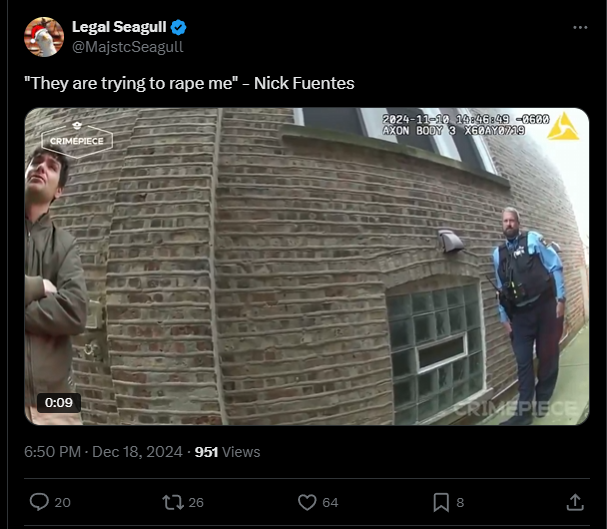Click the quoted Nick Fuentes post text
Image resolution: width=607 pixels, height=529 pixels.
(189, 83)
